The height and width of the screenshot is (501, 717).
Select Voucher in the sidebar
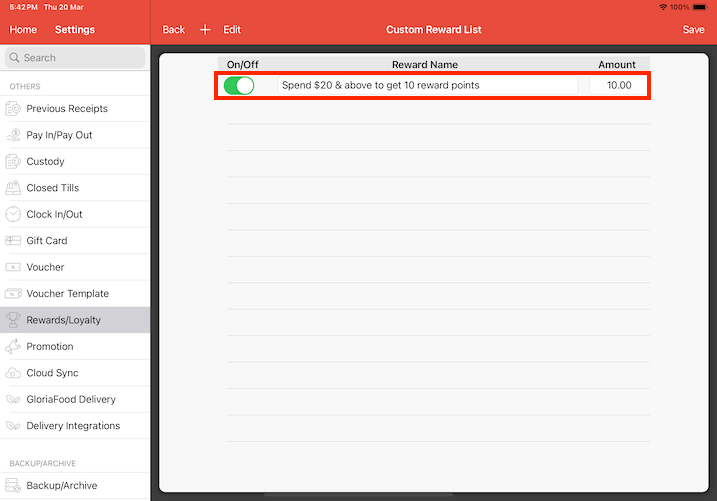75,267
